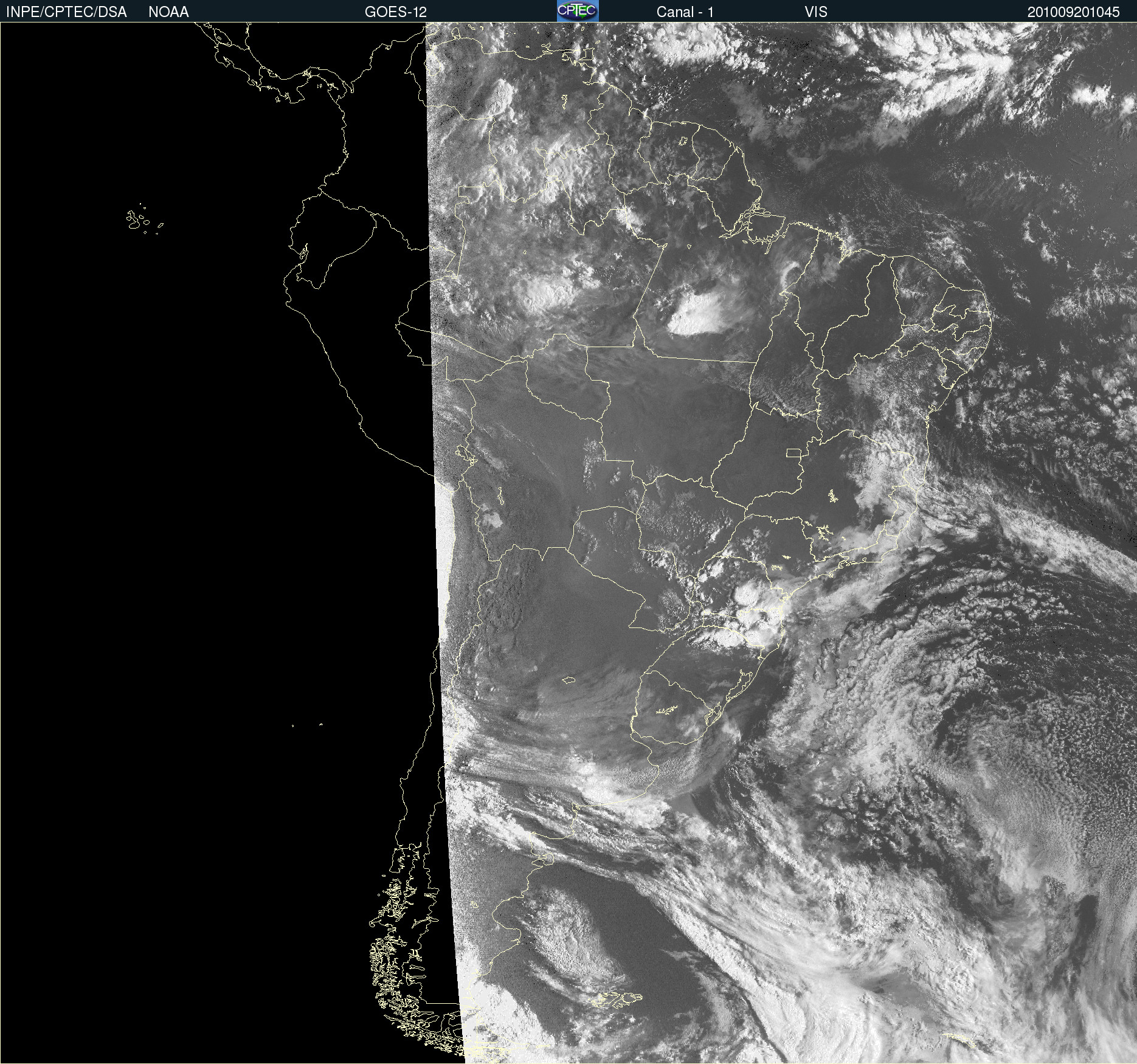Click the GOES-12 satellite label
Screen dimensions: 1137x1064
(x=396, y=12)
